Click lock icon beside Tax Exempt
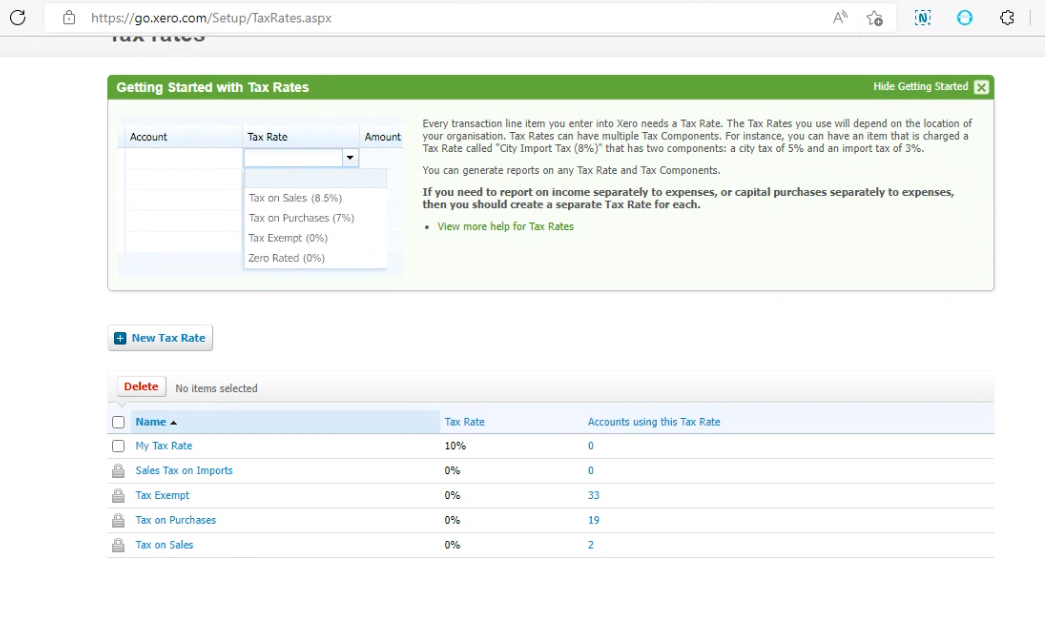Screen dimensions: 1045x641 click(118, 496)
